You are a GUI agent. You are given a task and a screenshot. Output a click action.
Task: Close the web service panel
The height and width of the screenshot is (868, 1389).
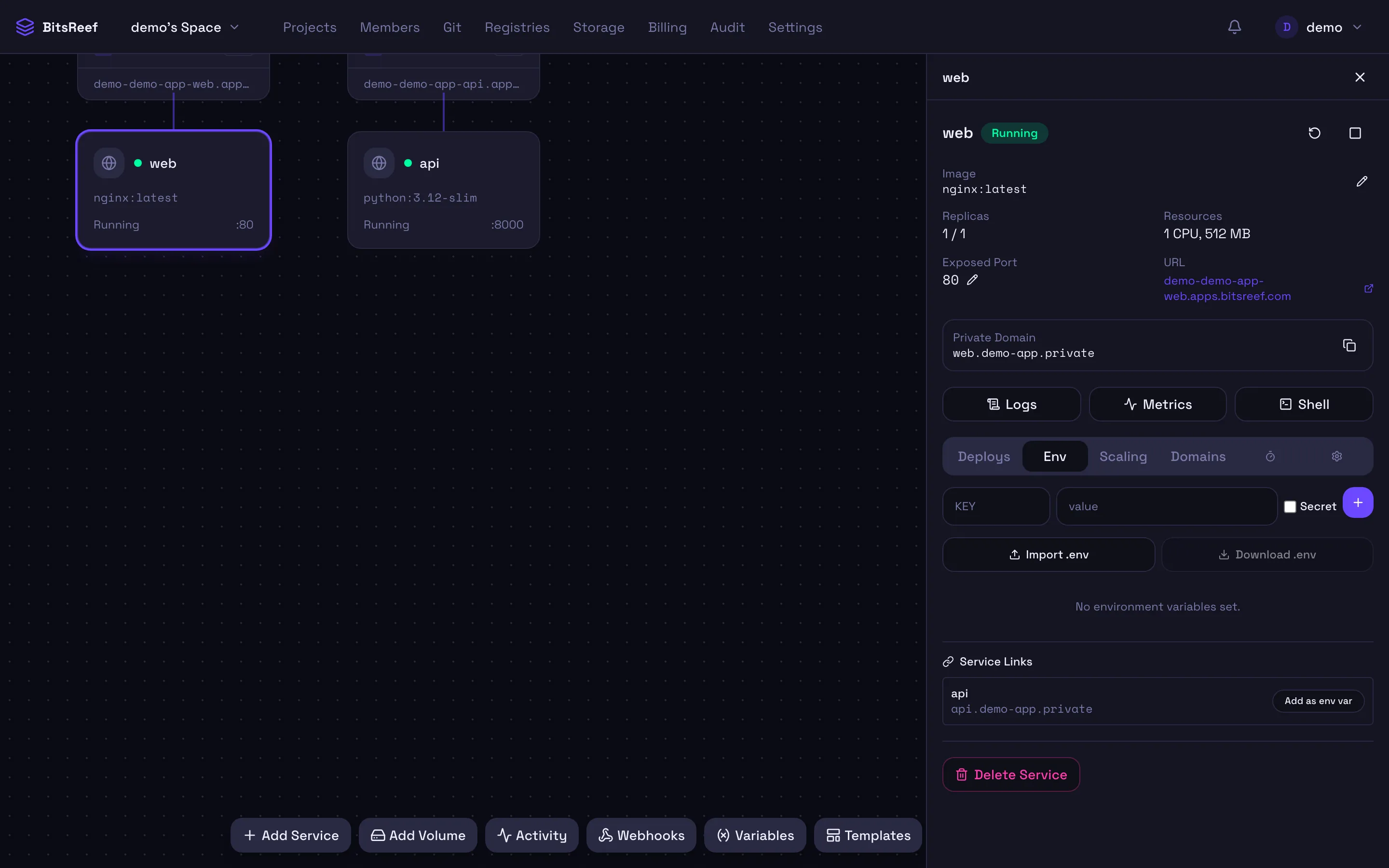(x=1360, y=78)
